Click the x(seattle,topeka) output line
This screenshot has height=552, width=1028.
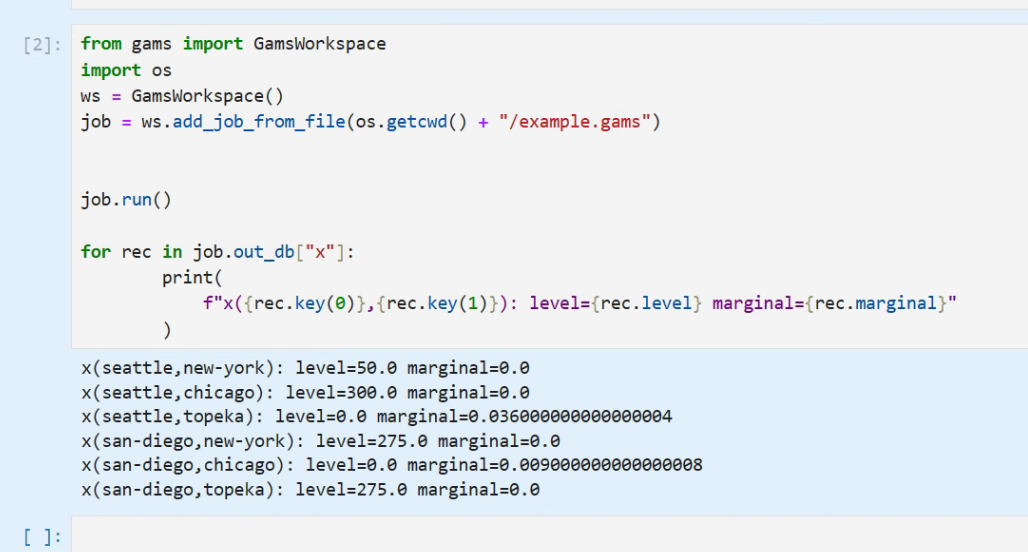click(376, 416)
